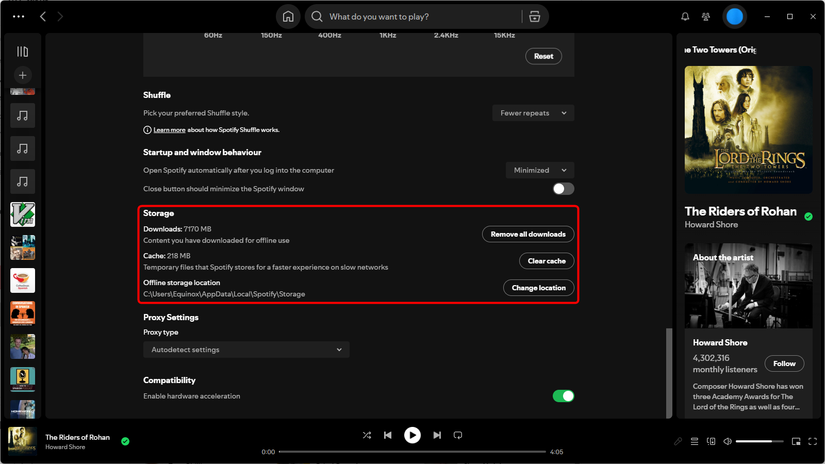Open the Queue icon
This screenshot has width=825, height=464.
tap(695, 441)
